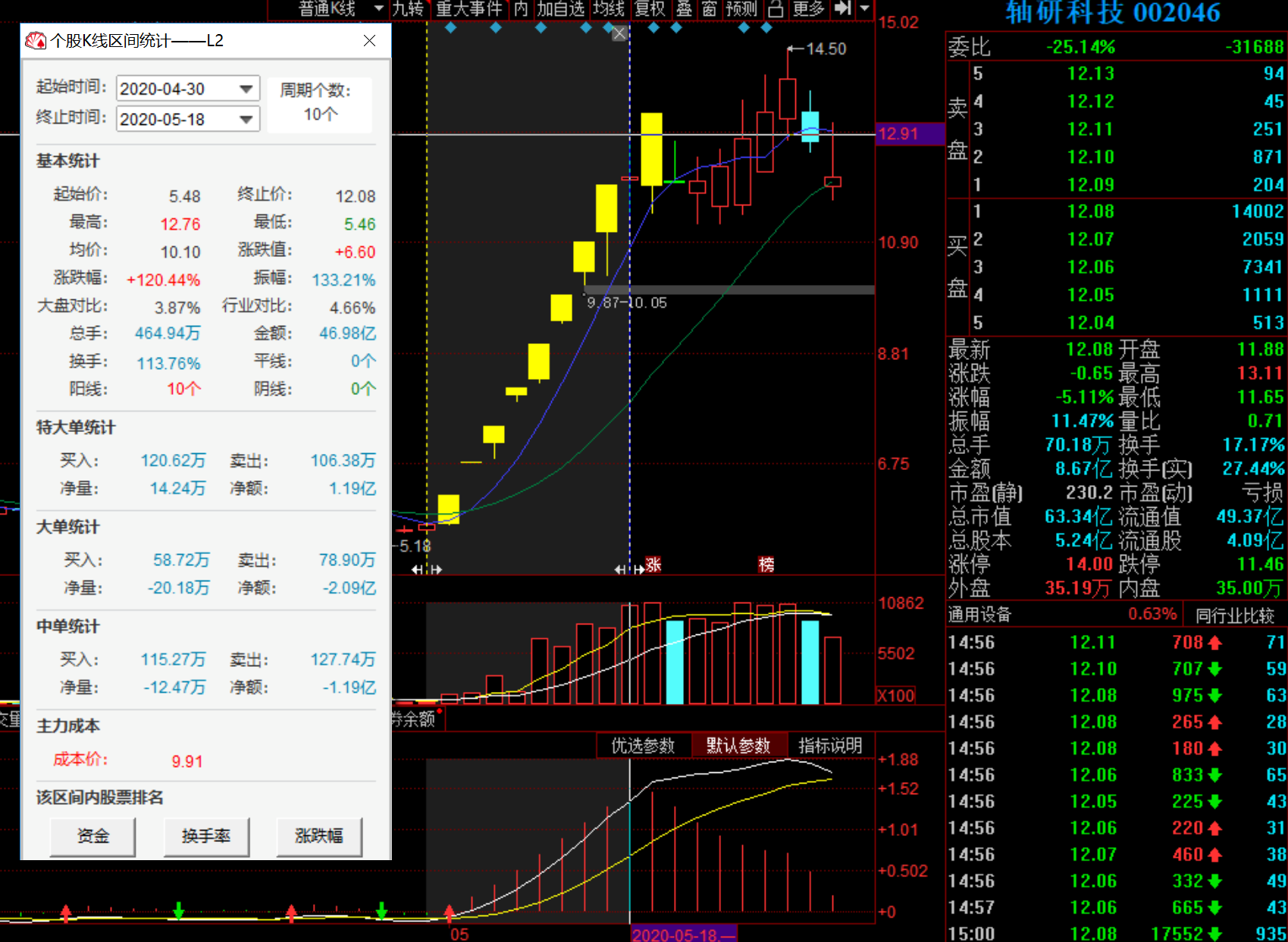Click the 12.91 crosshair price label
Viewport: 1288px width, 942px height.
[910, 134]
